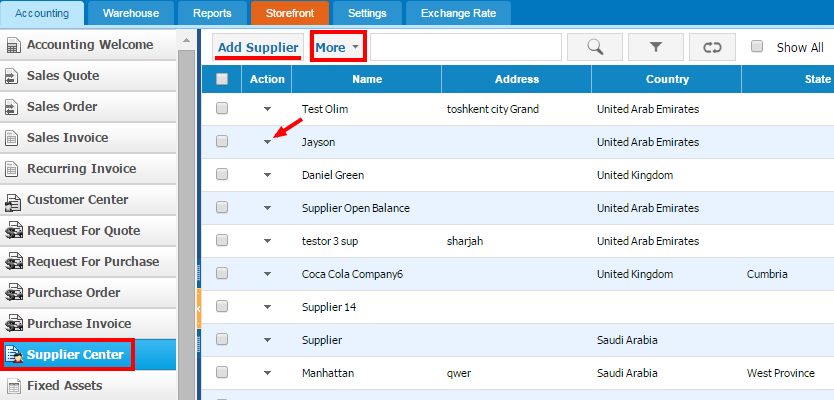Screen dimensions: 834x400
Task: Click the Request For Quote cart icon
Action: [x=13, y=231]
